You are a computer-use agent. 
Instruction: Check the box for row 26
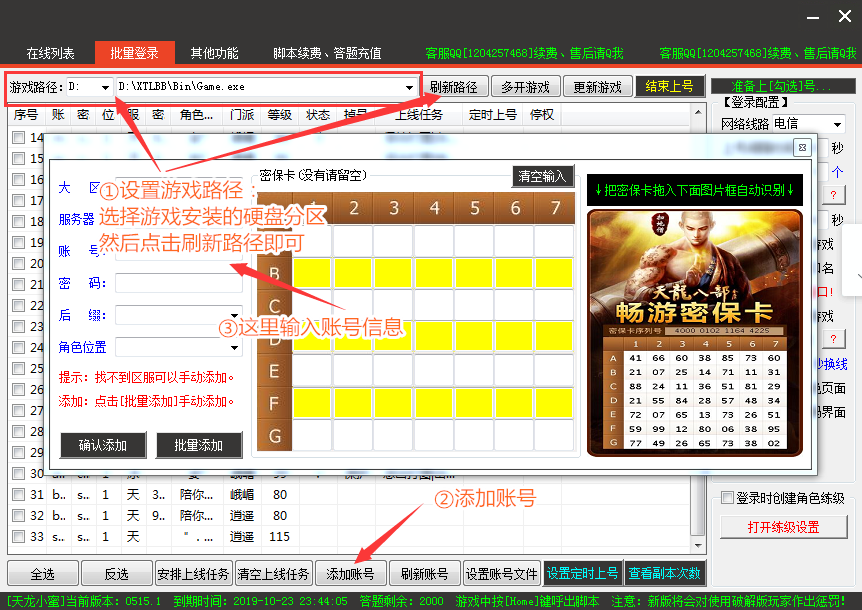pyautogui.click(x=19, y=389)
